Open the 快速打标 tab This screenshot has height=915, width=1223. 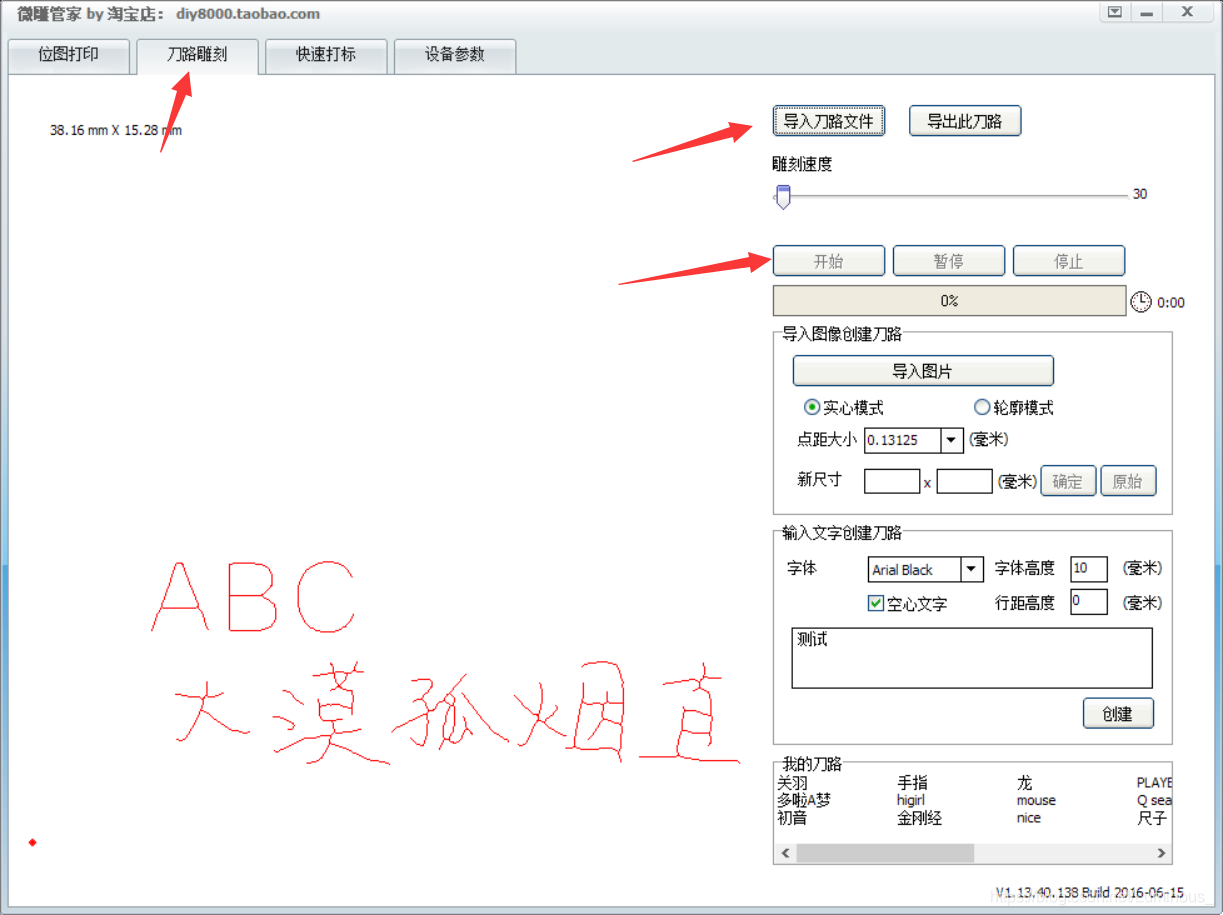(x=326, y=56)
